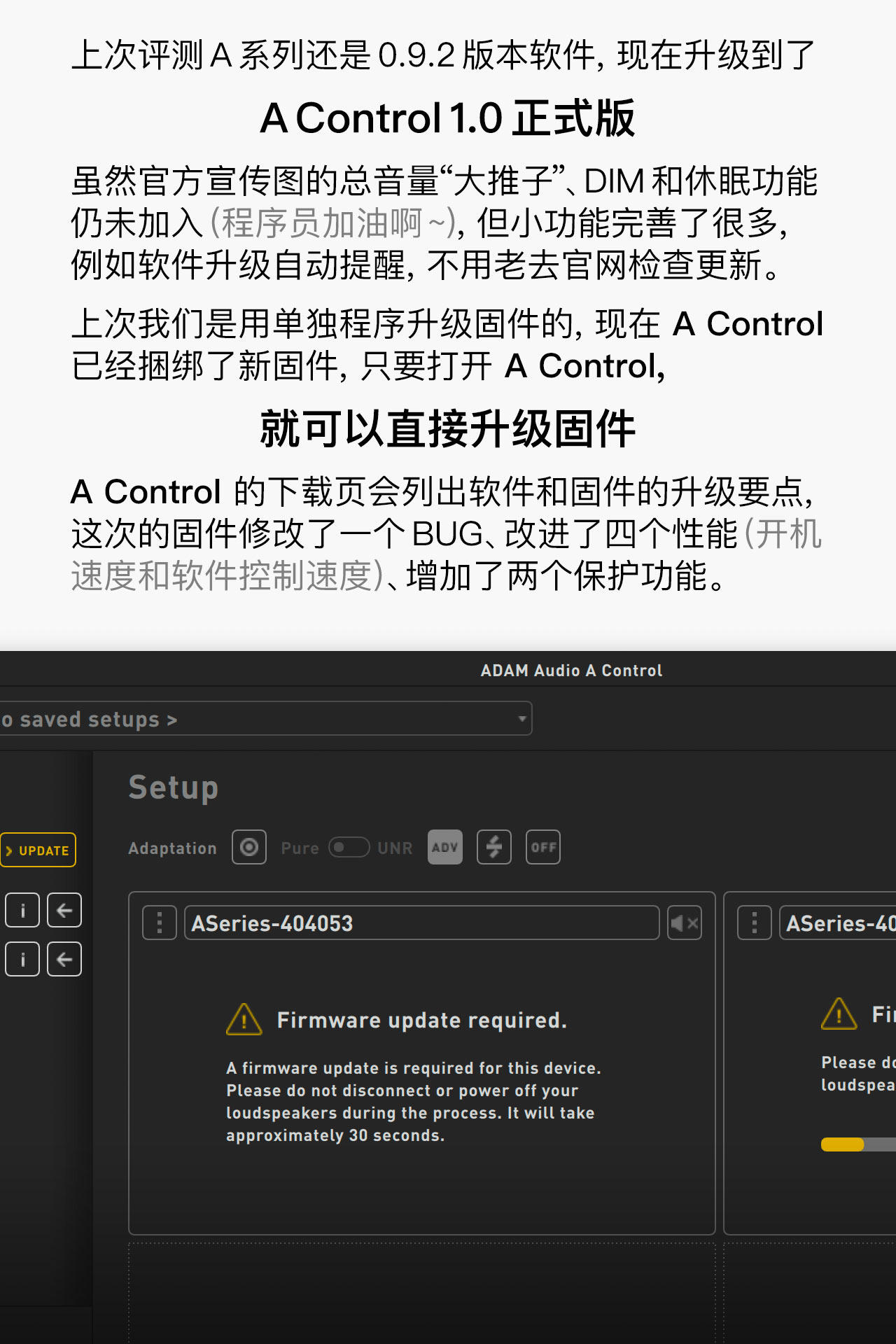
Task: Select the OFF adaptation mode
Action: 543,847
